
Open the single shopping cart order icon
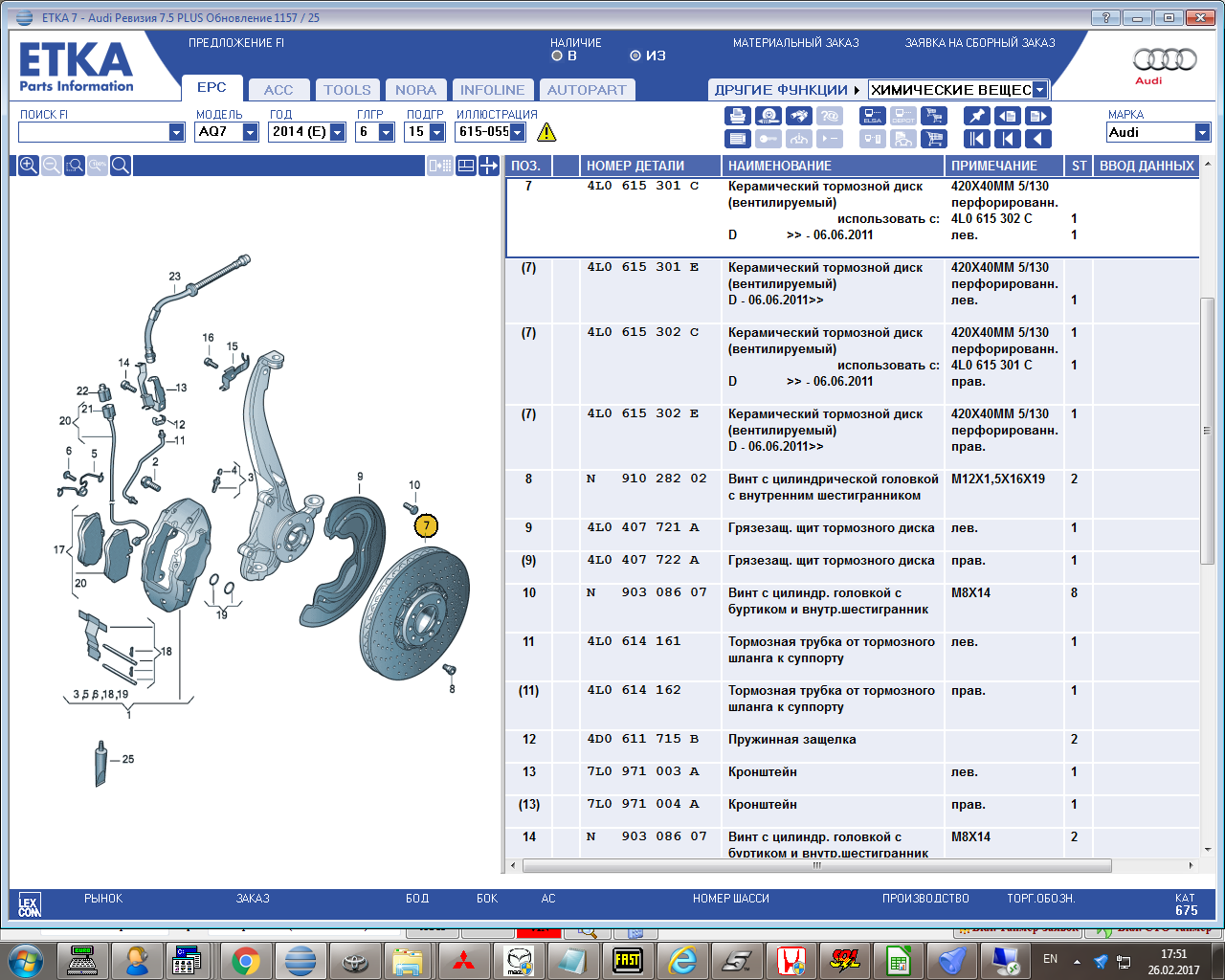click(x=934, y=139)
